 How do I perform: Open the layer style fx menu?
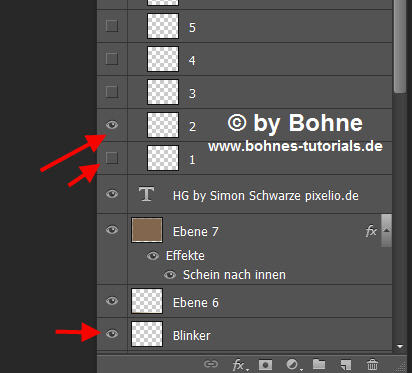click(x=239, y=365)
